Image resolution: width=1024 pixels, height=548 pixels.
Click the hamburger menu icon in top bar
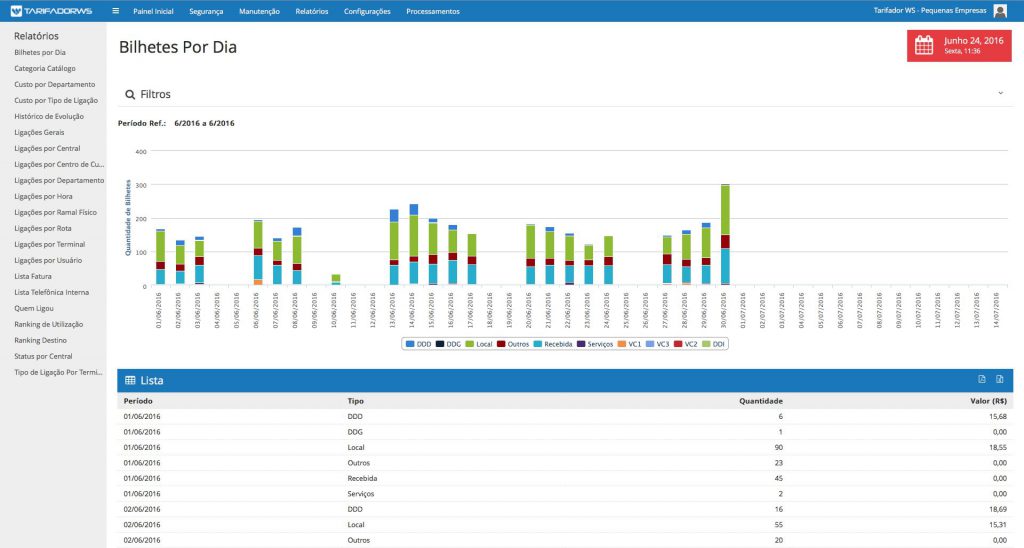click(116, 11)
